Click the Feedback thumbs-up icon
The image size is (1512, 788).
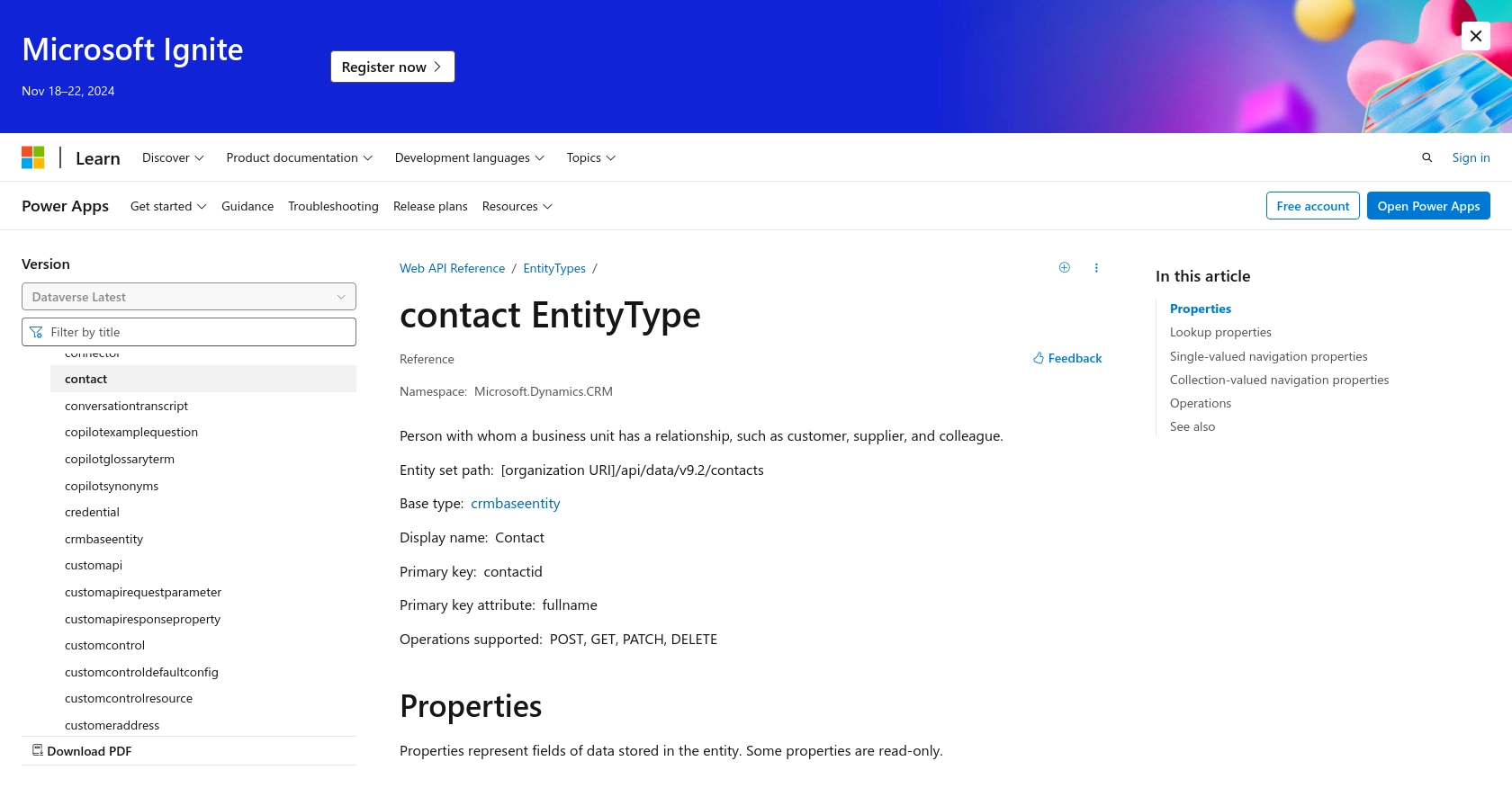(x=1039, y=358)
